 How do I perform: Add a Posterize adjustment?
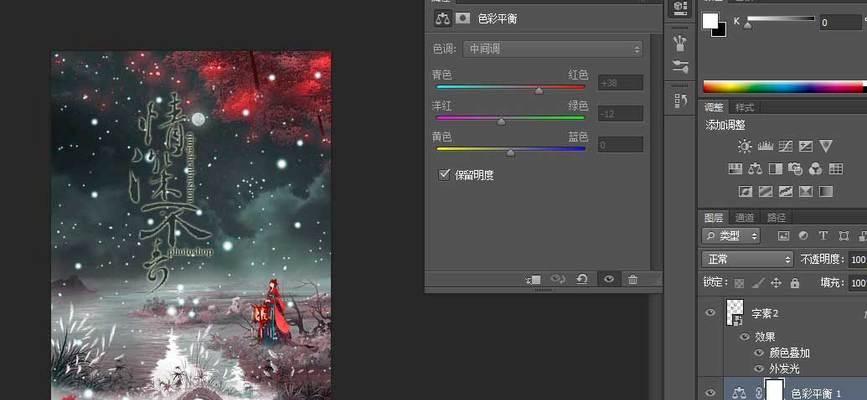click(765, 191)
